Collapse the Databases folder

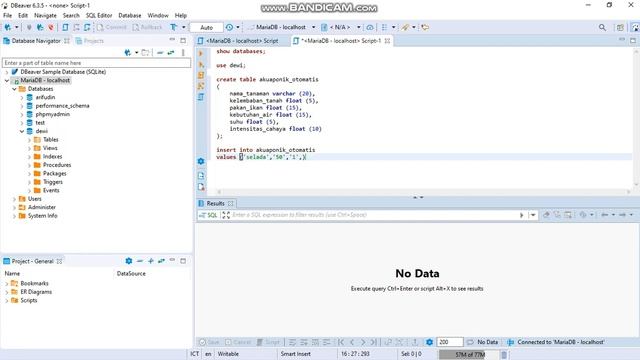[15, 89]
